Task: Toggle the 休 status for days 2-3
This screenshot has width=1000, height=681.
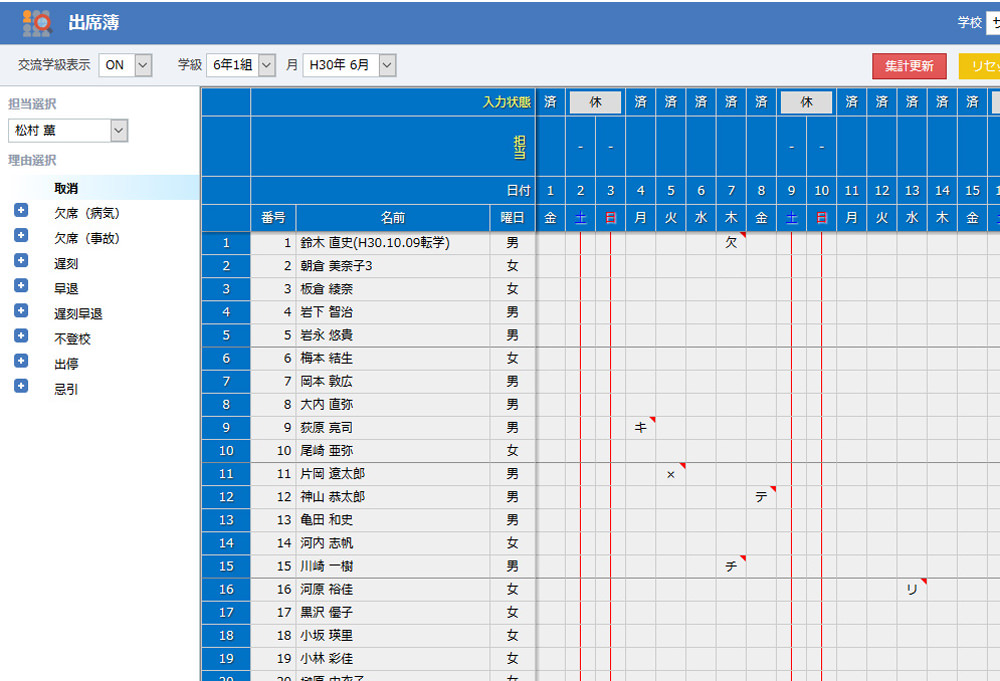Action: (595, 102)
